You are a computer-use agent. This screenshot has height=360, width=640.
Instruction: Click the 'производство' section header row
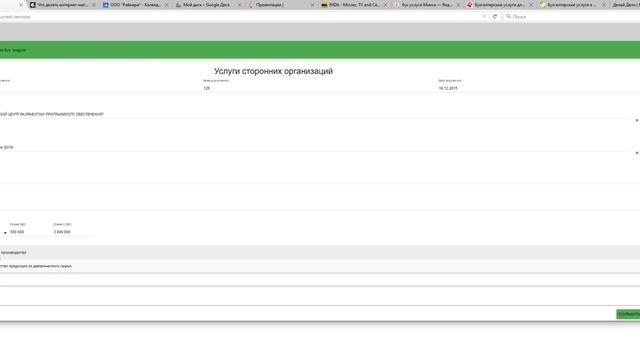tap(320, 252)
